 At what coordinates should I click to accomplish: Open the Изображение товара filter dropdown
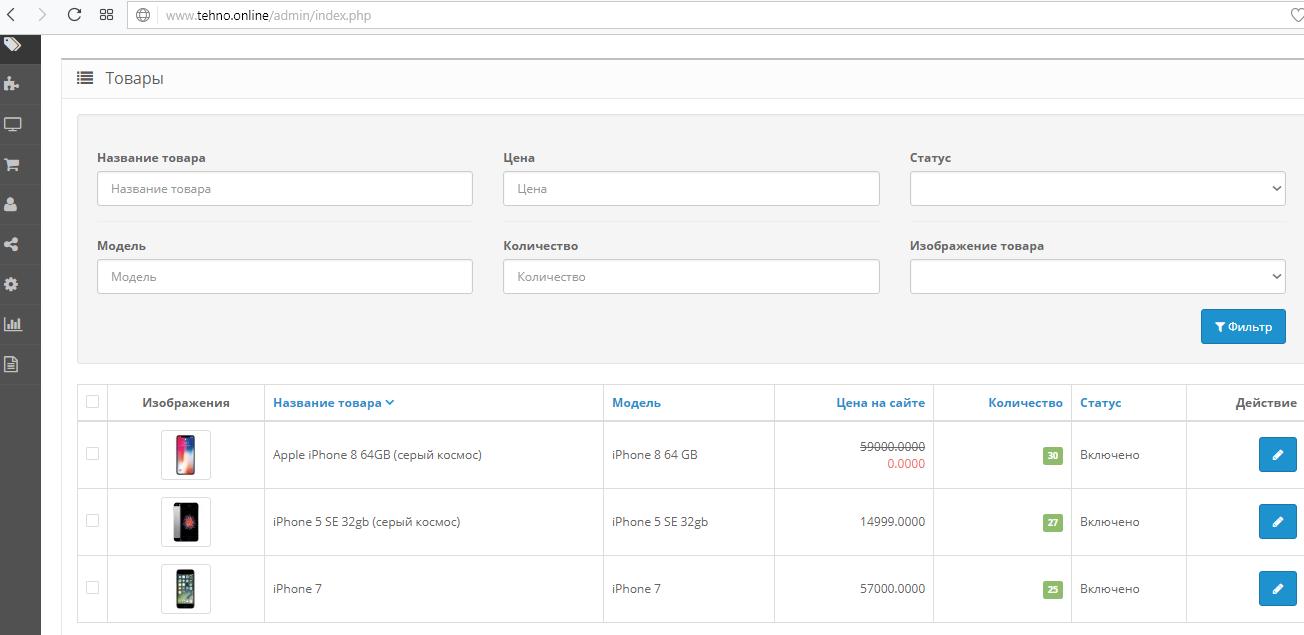point(1097,277)
